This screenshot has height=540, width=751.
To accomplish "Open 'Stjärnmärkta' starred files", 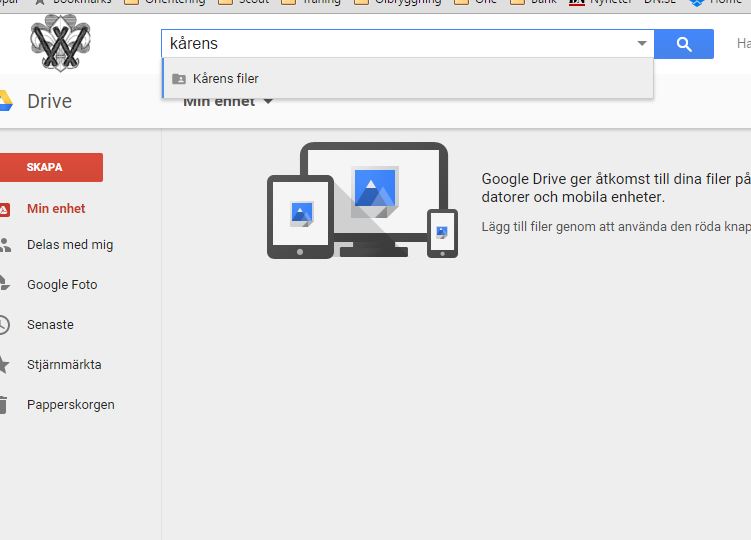I will click(64, 365).
